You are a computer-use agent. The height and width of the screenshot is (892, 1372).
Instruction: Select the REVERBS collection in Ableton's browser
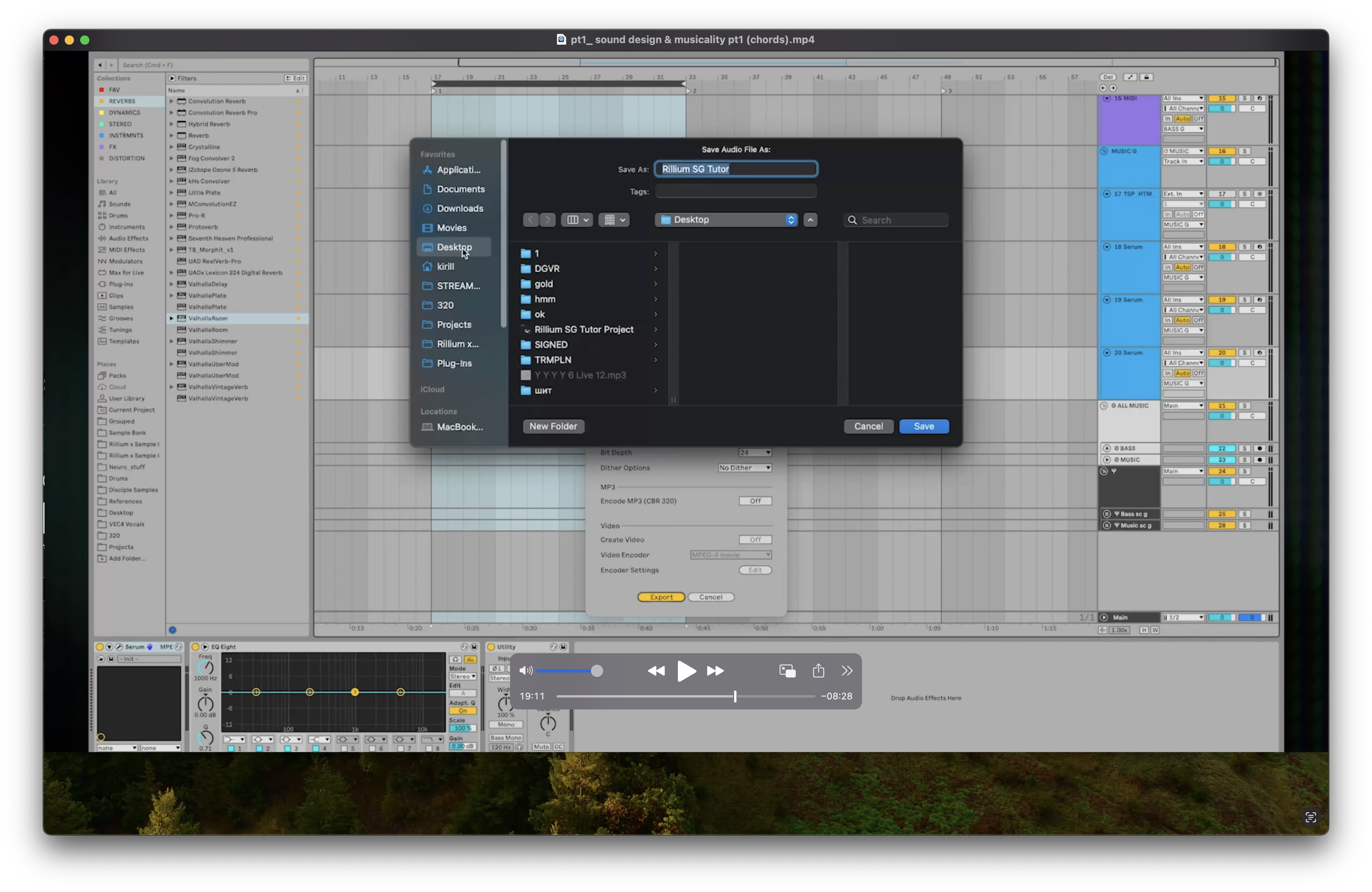(129, 101)
